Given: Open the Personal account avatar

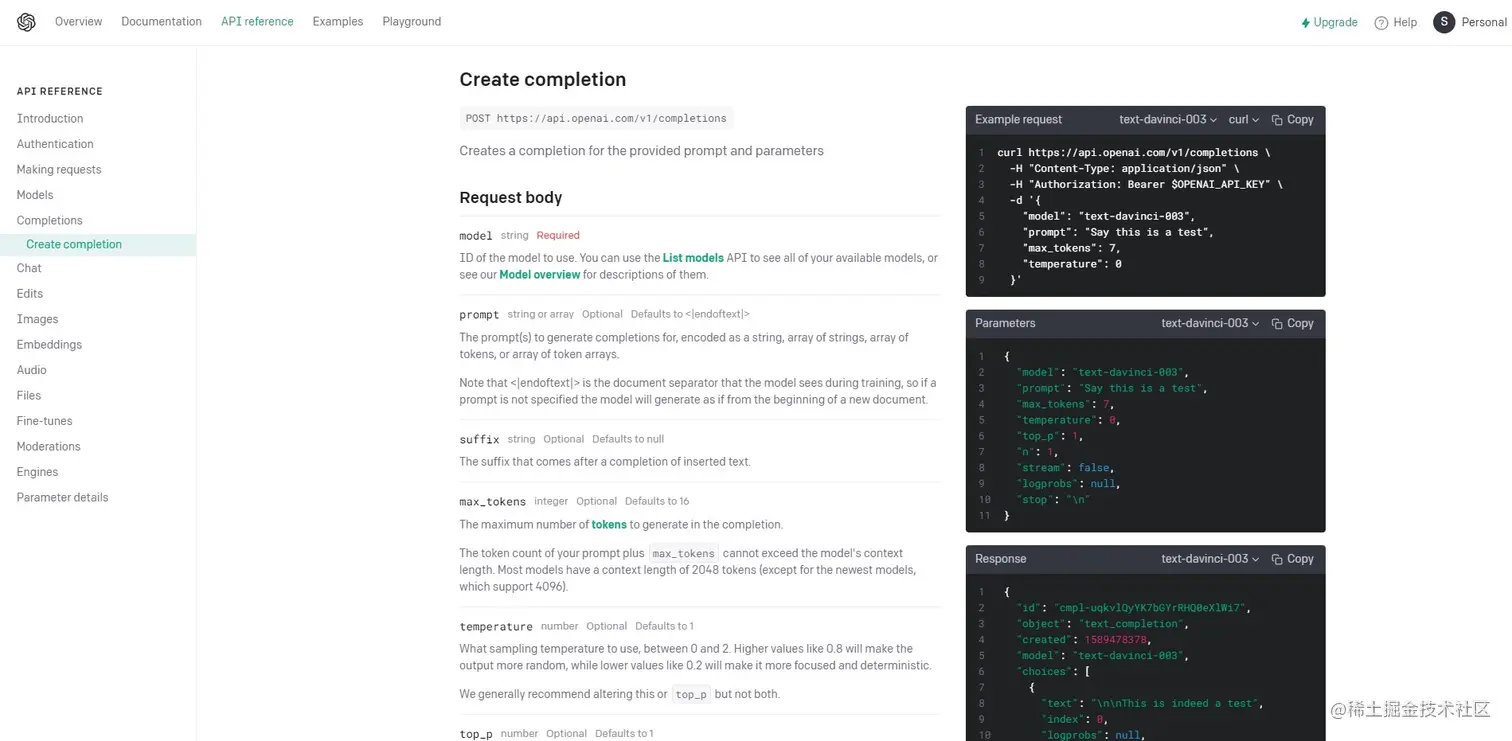Looking at the screenshot, I should [1444, 22].
